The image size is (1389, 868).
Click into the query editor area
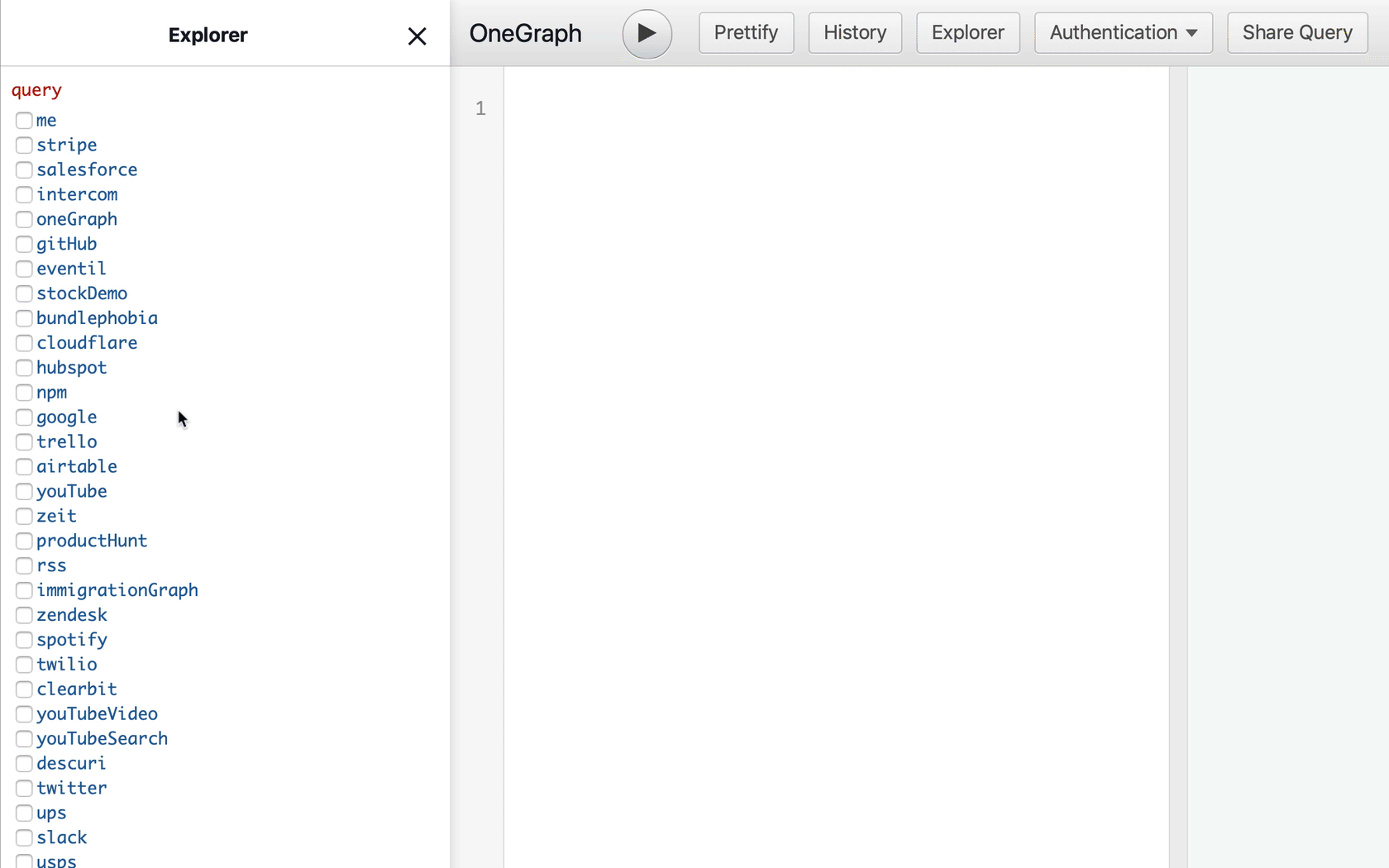click(836, 467)
